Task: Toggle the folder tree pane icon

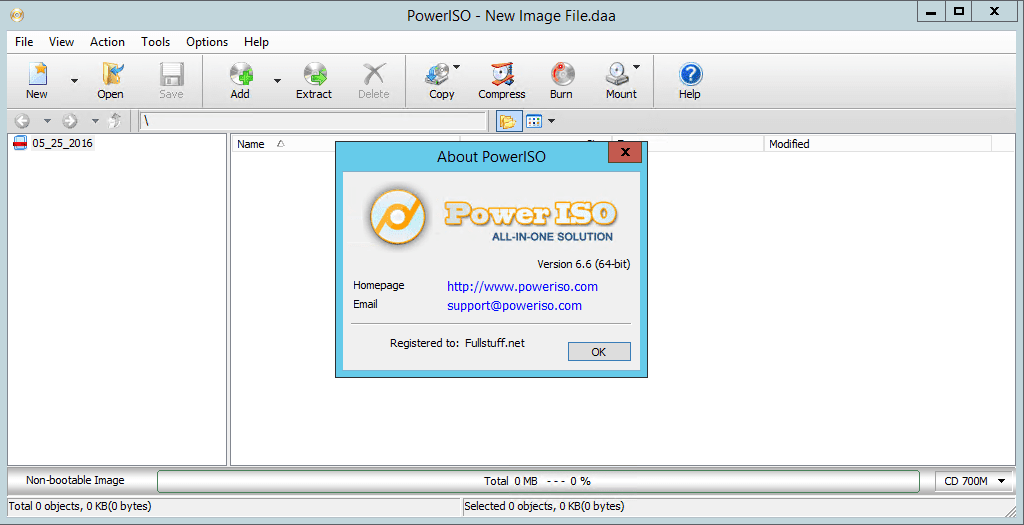Action: pyautogui.click(x=509, y=121)
